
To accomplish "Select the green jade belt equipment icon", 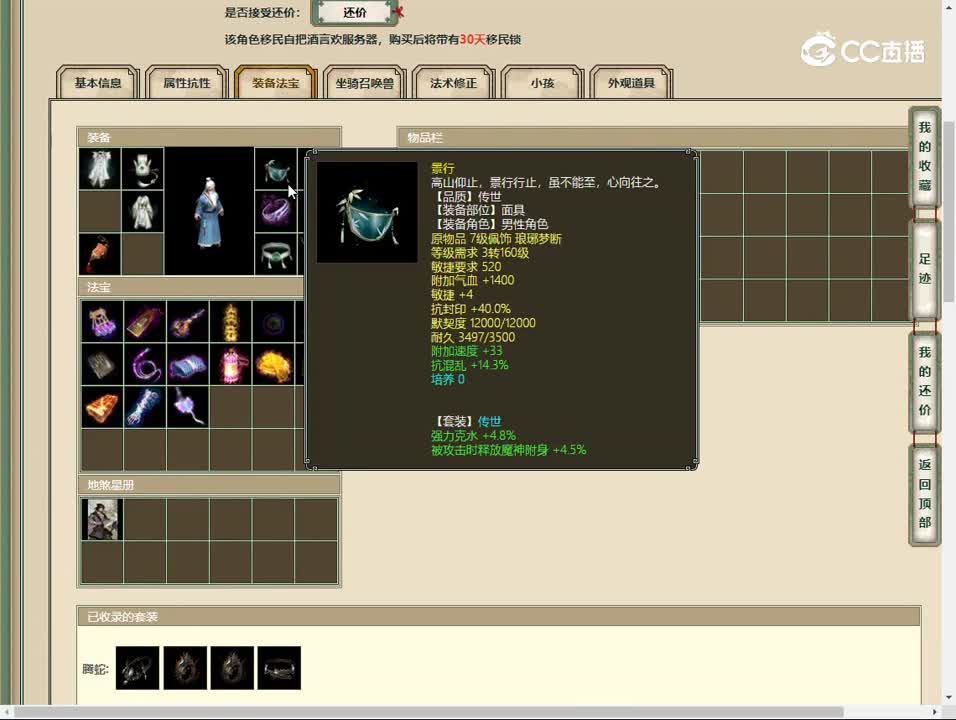I will 276,254.
